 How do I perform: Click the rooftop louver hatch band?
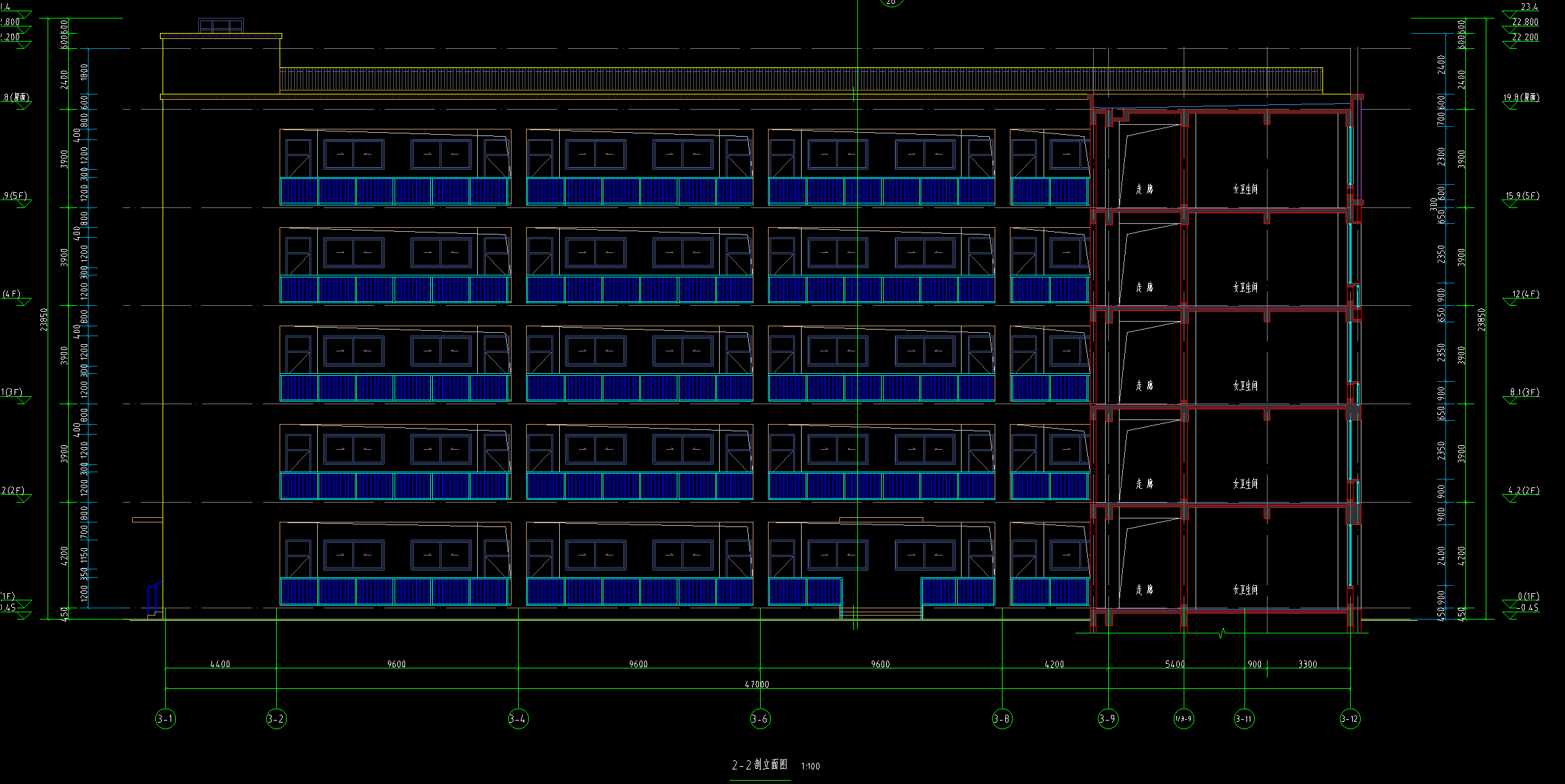coord(801,80)
